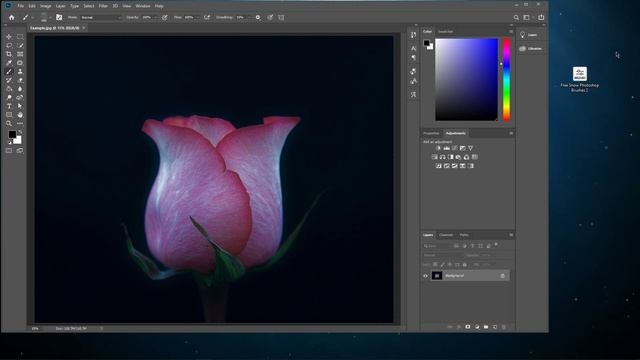Screen dimensions: 640x360
Task: Select the Lasso tool
Action: (x=9, y=46)
